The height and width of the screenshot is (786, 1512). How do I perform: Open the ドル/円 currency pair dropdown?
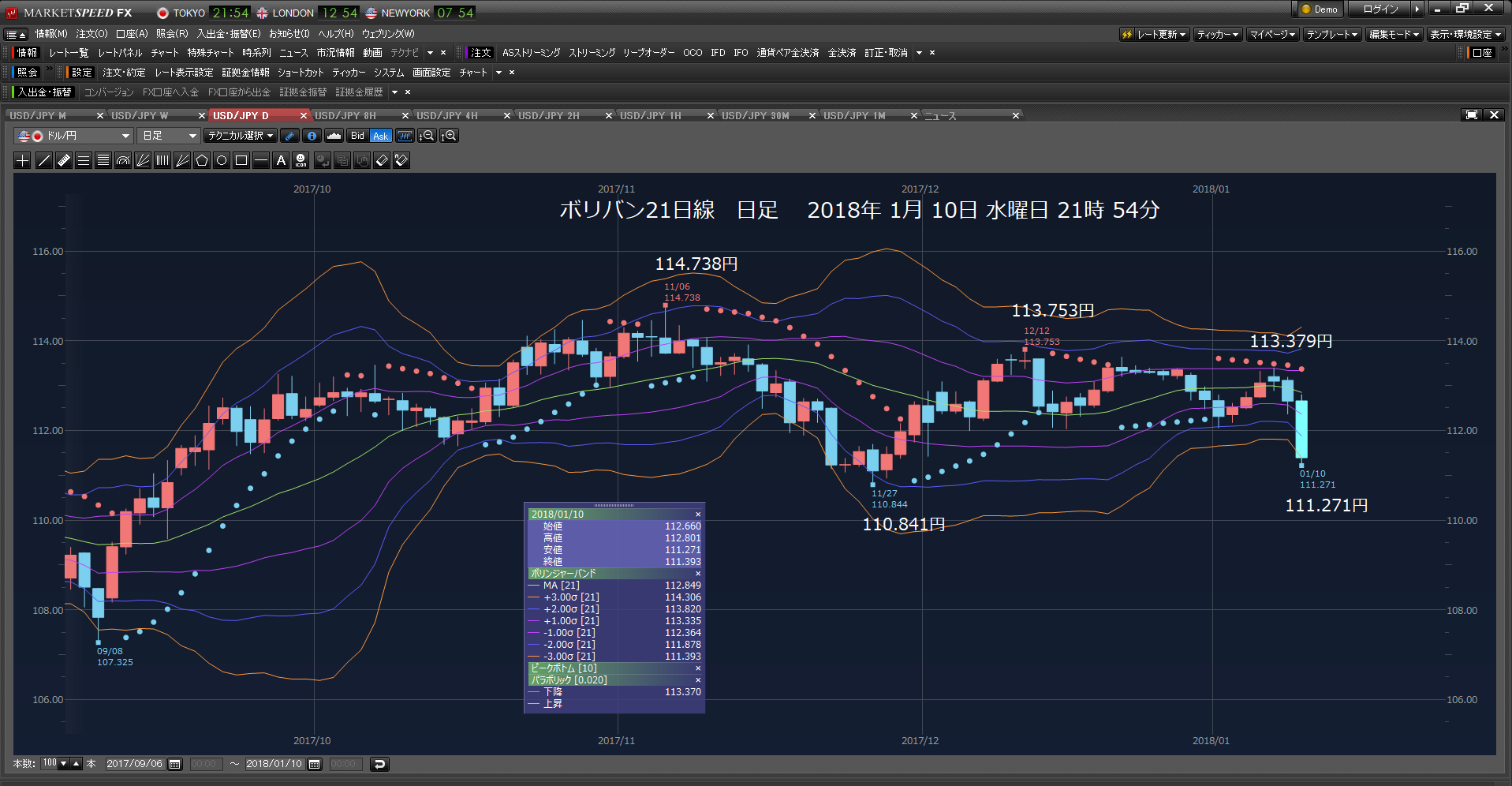(73, 136)
